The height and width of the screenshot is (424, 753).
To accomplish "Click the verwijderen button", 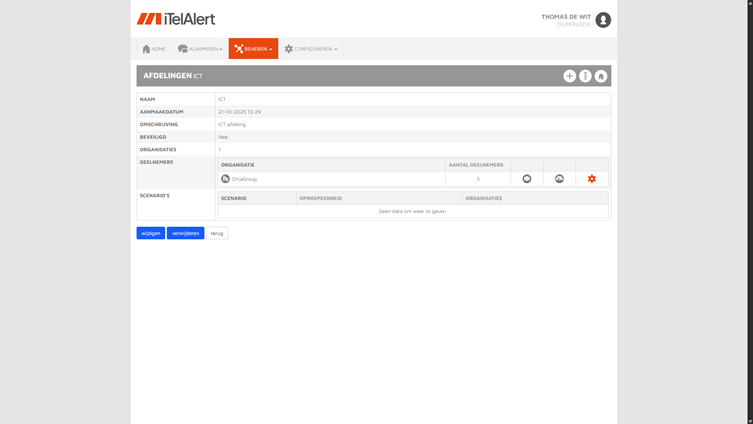I will (x=185, y=233).
